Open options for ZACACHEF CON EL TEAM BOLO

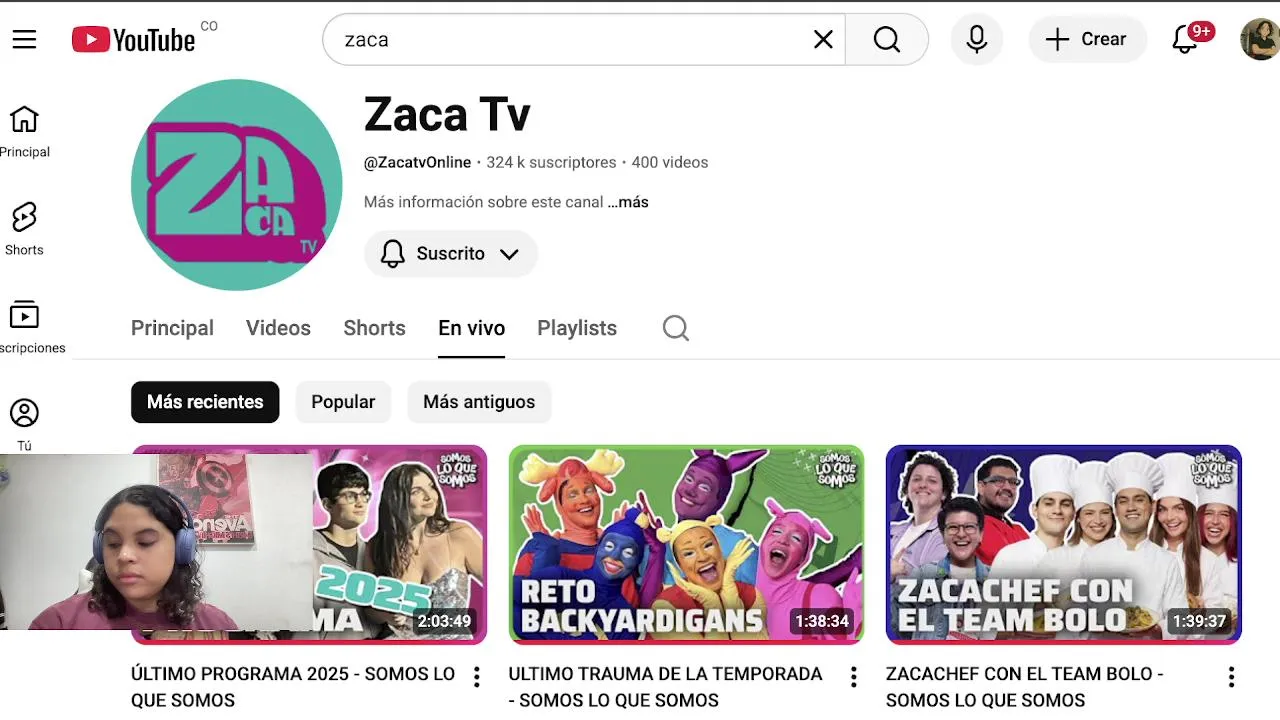pos(1231,678)
